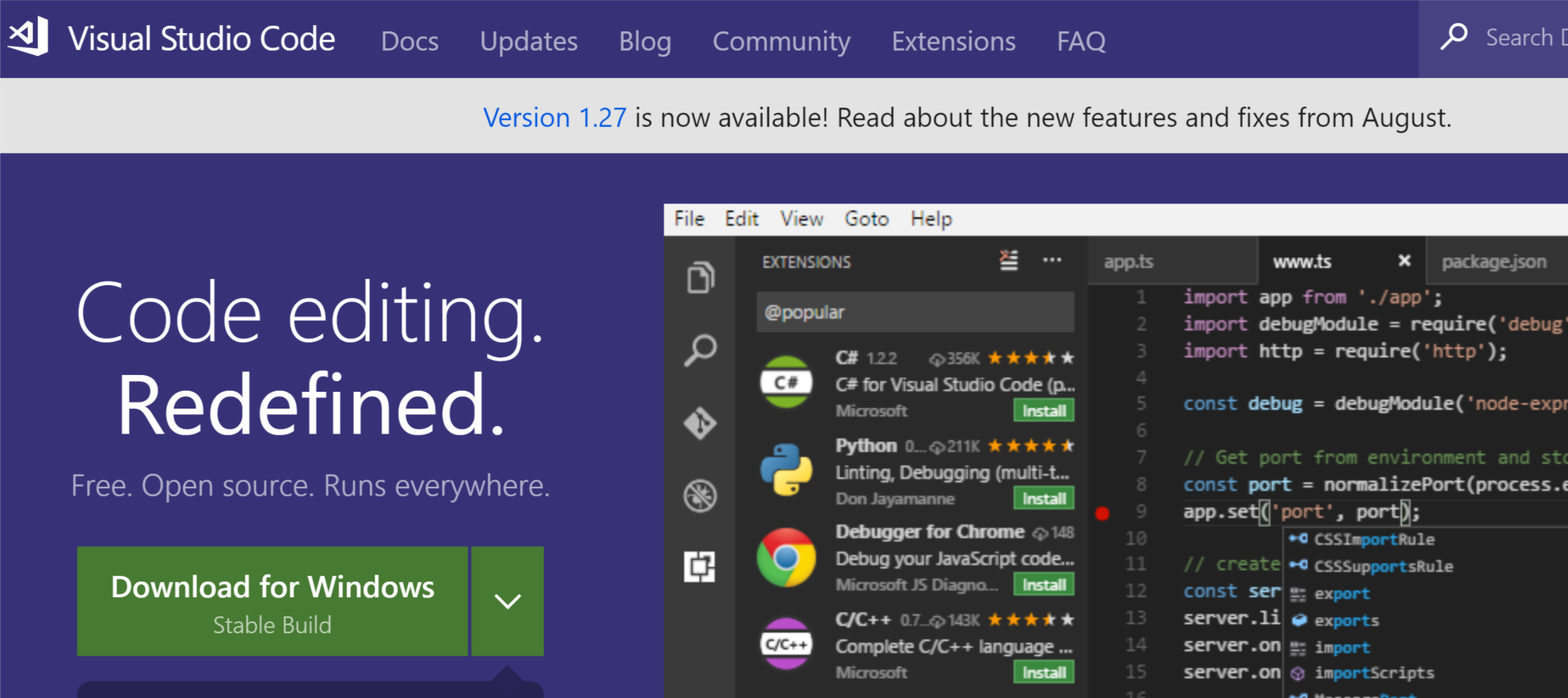Image resolution: width=1568 pixels, height=698 pixels.
Task: Open the Extensions navigation link
Action: pos(953,41)
